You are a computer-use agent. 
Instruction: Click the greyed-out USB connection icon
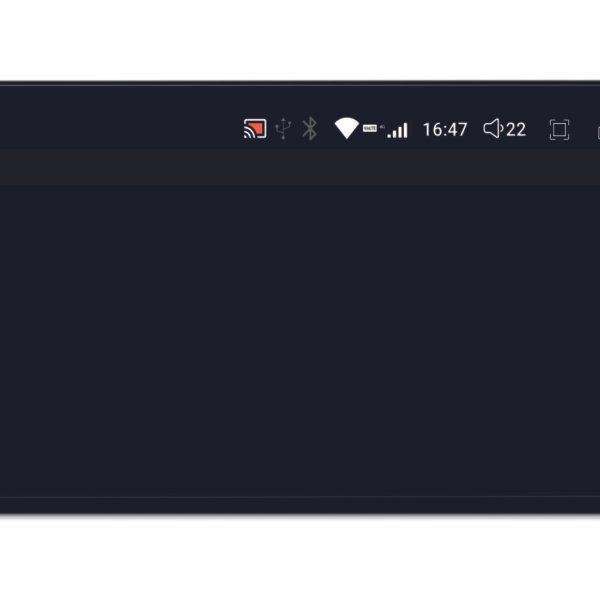click(x=283, y=129)
